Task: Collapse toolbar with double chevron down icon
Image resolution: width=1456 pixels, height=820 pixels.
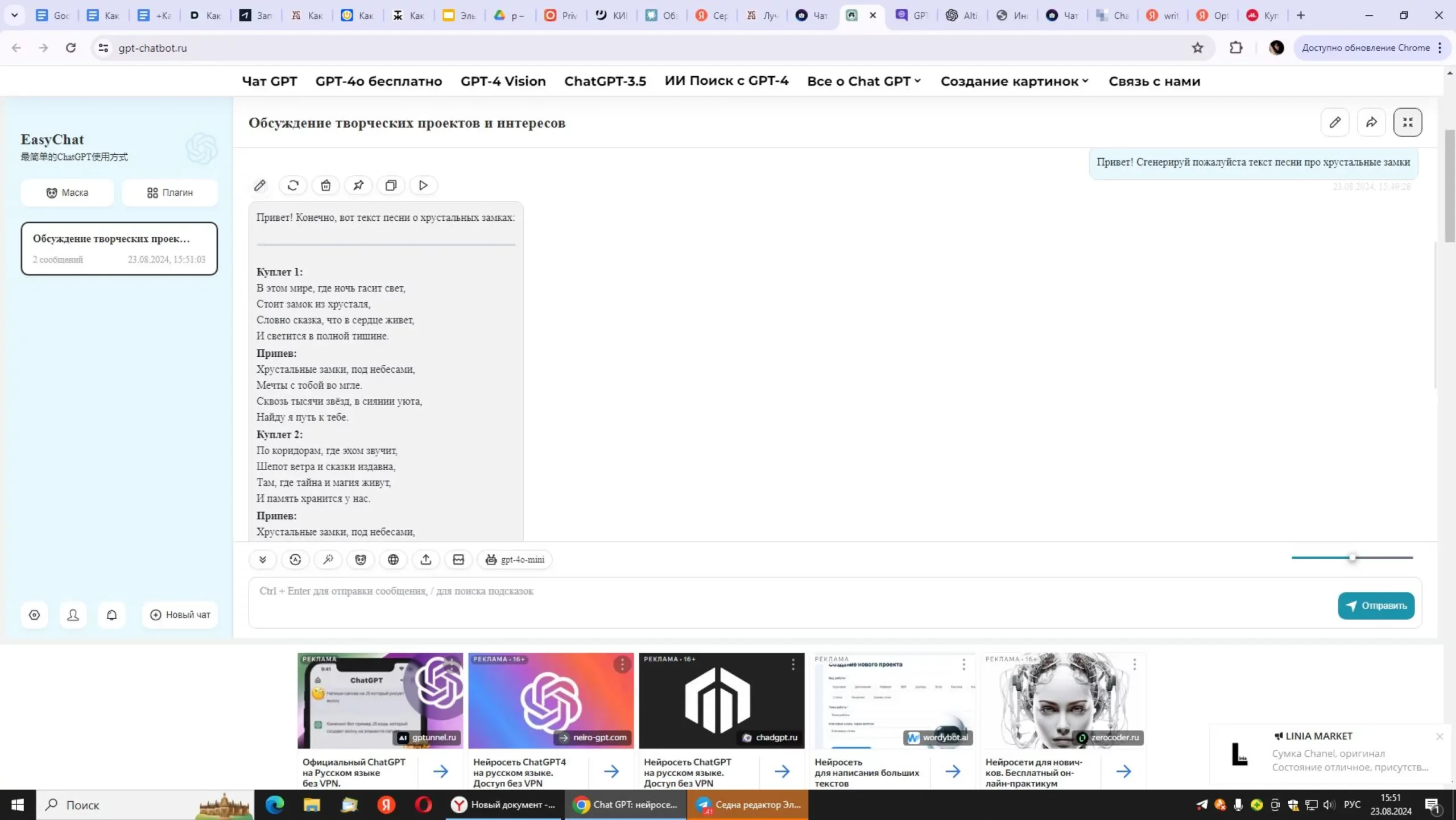Action: point(263,559)
